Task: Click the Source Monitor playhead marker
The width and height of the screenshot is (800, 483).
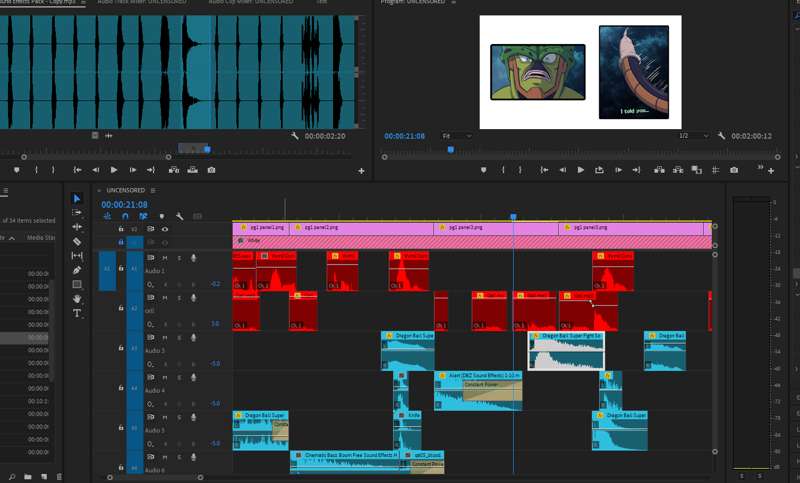Action: 207,149
